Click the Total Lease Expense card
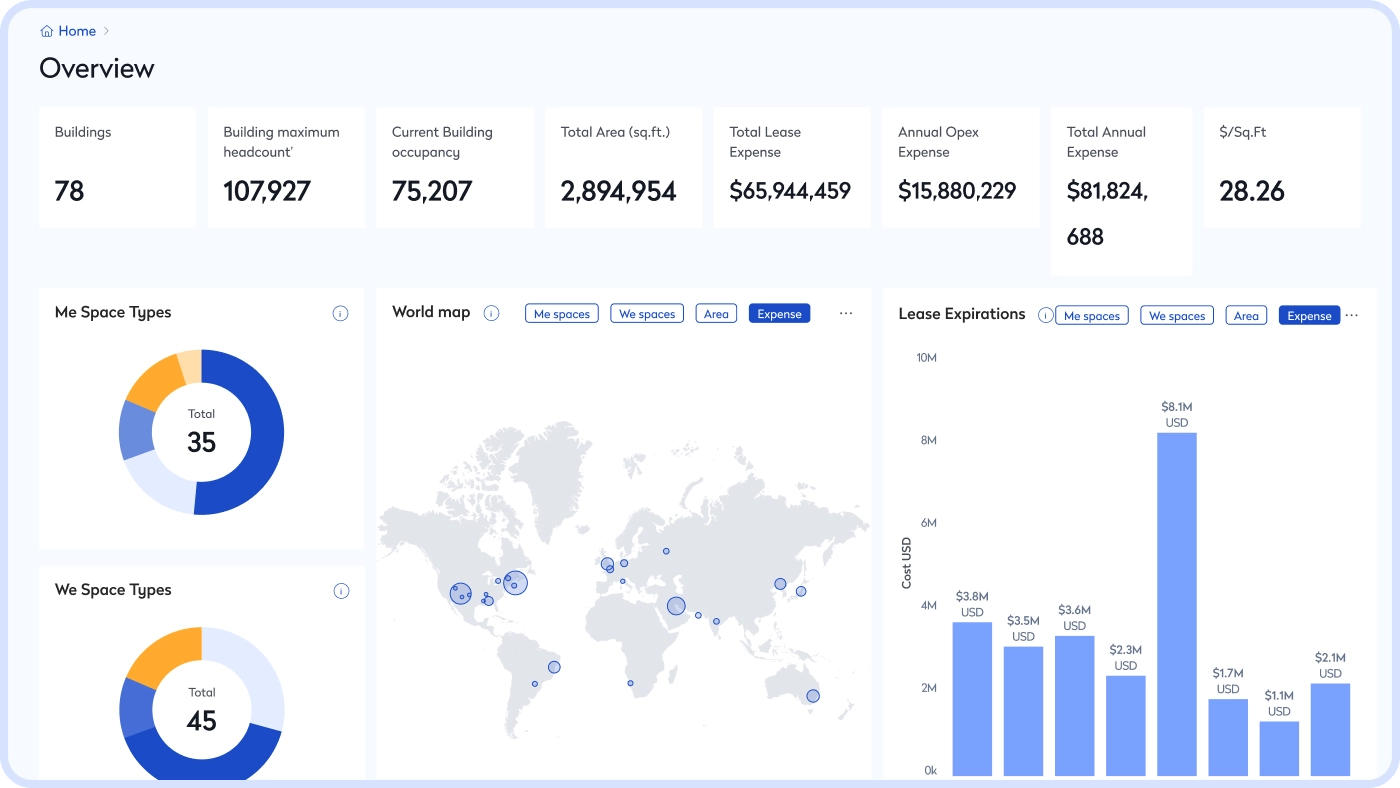This screenshot has width=1400, height=788. coord(791,166)
